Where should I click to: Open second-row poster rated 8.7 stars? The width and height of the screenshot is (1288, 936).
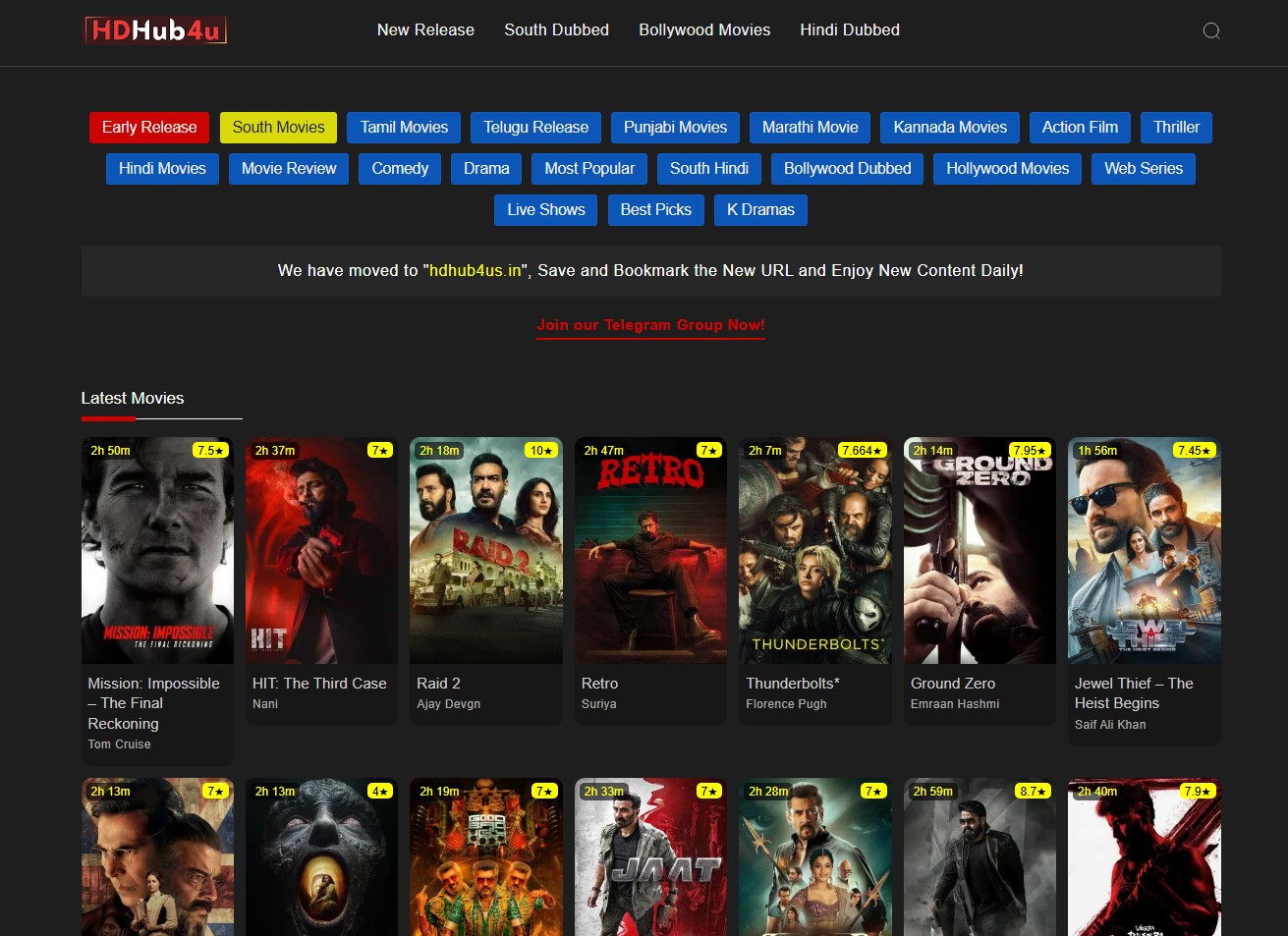[x=980, y=856]
